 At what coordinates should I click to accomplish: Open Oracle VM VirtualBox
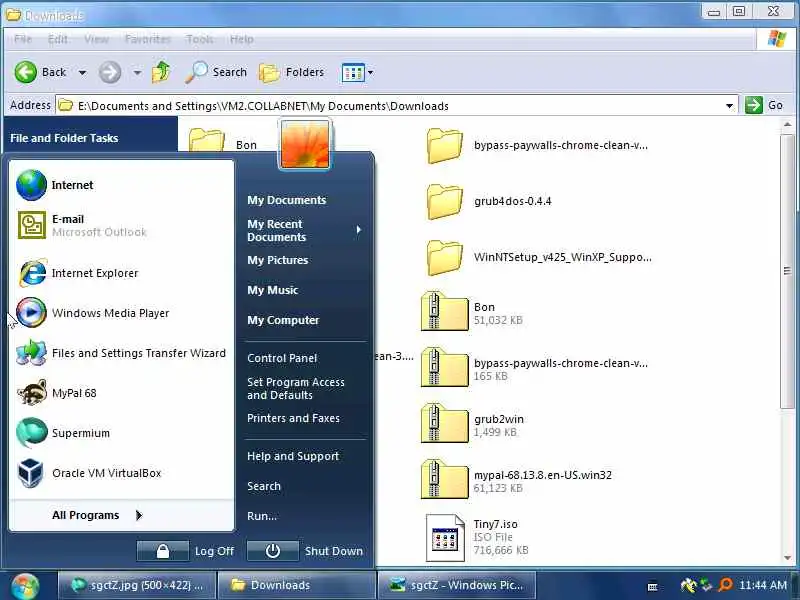coord(89,473)
